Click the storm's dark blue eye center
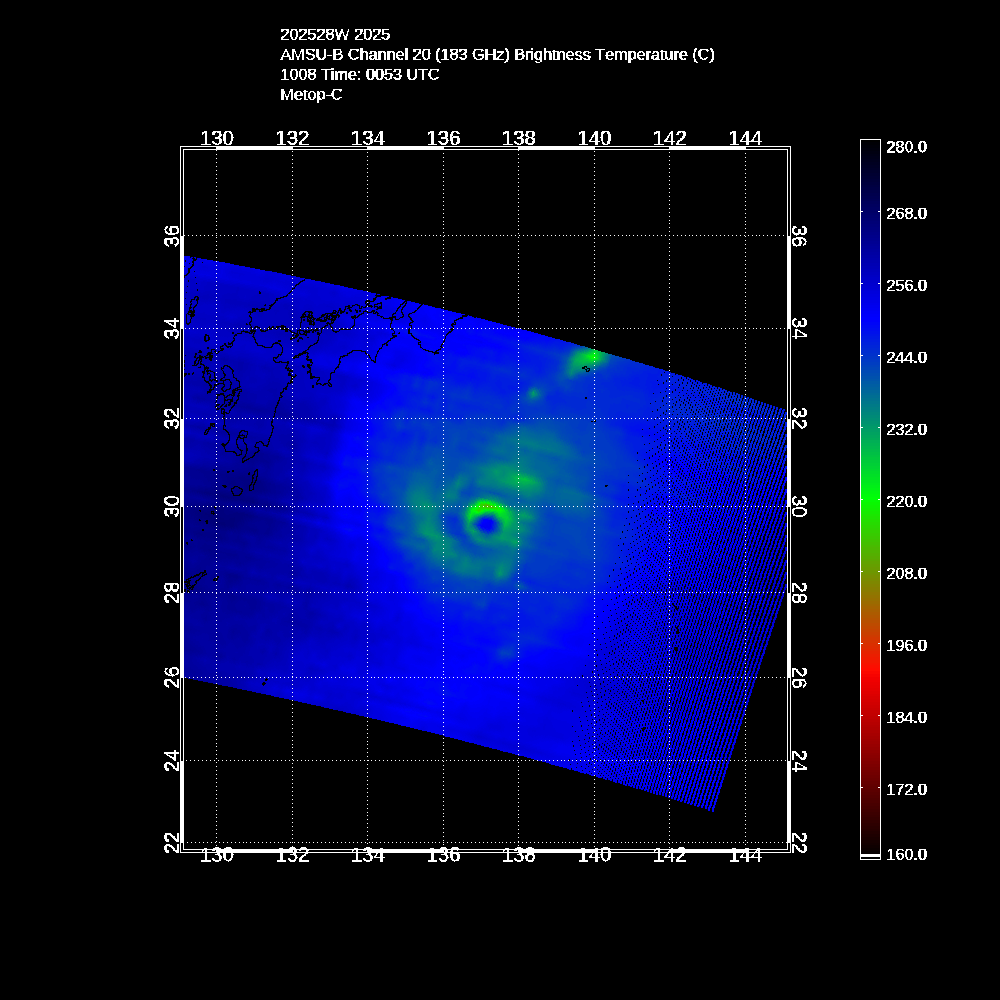The image size is (1000, 1000). 487,523
